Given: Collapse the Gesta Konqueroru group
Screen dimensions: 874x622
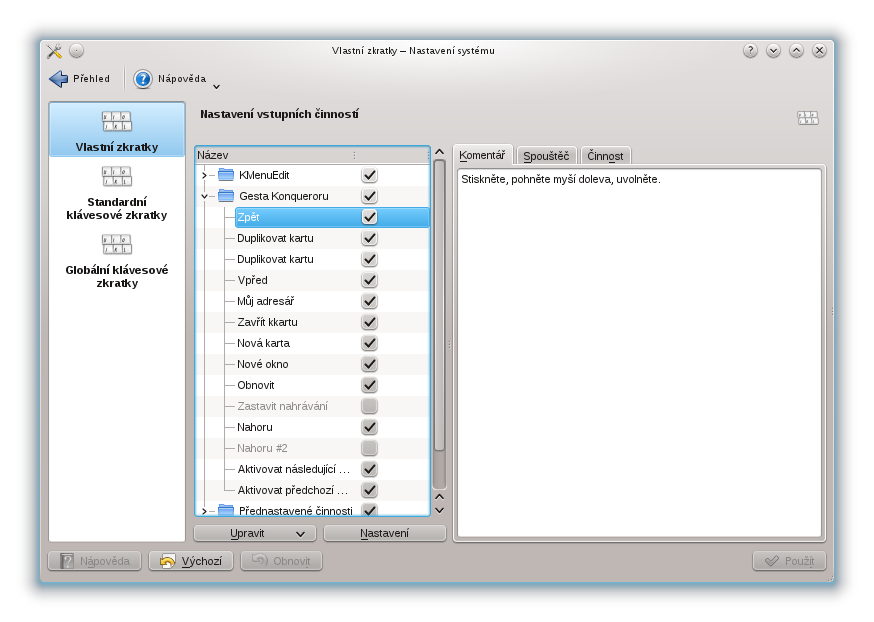Looking at the screenshot, I should pyautogui.click(x=204, y=196).
